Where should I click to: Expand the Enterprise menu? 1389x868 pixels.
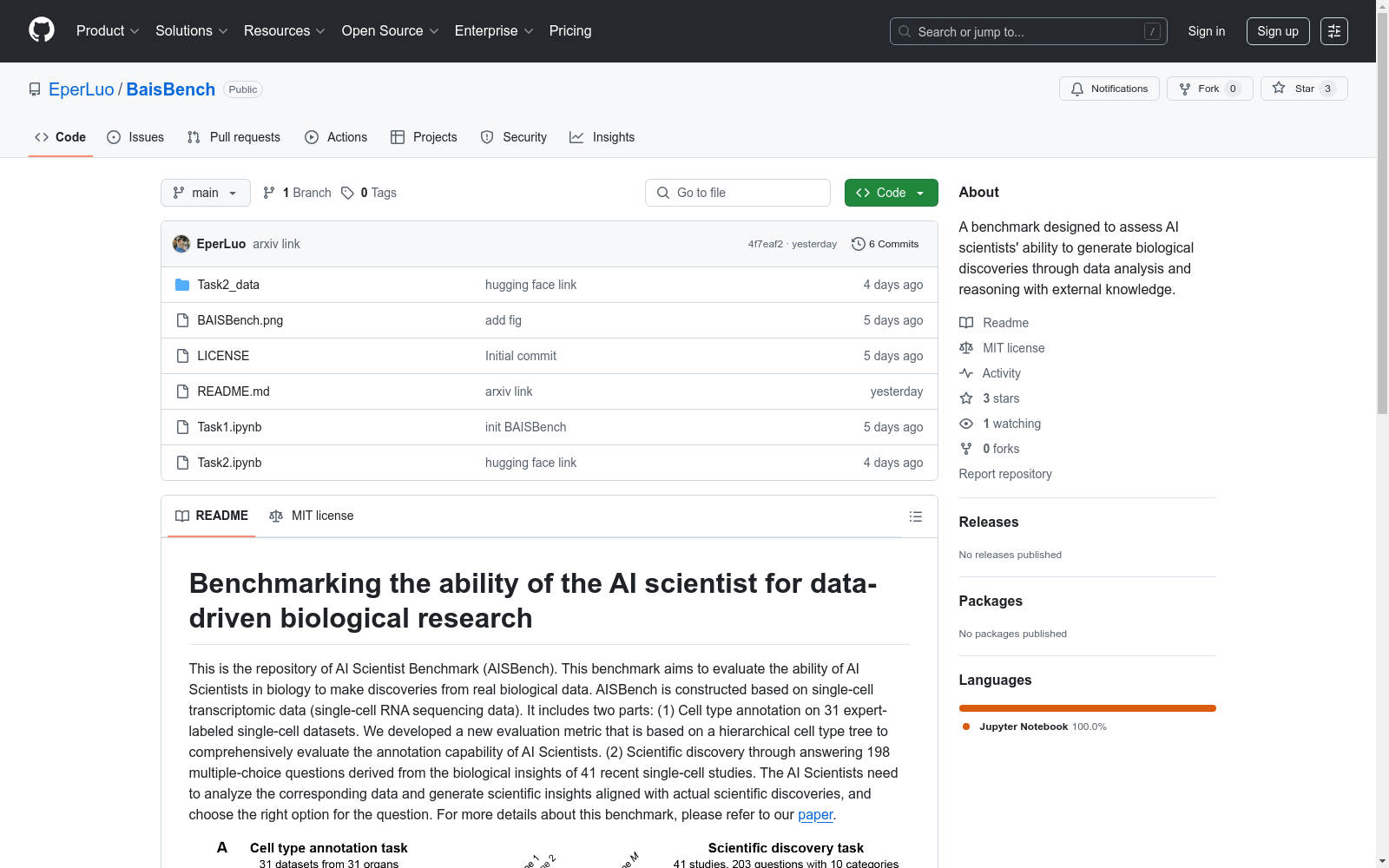coord(494,31)
